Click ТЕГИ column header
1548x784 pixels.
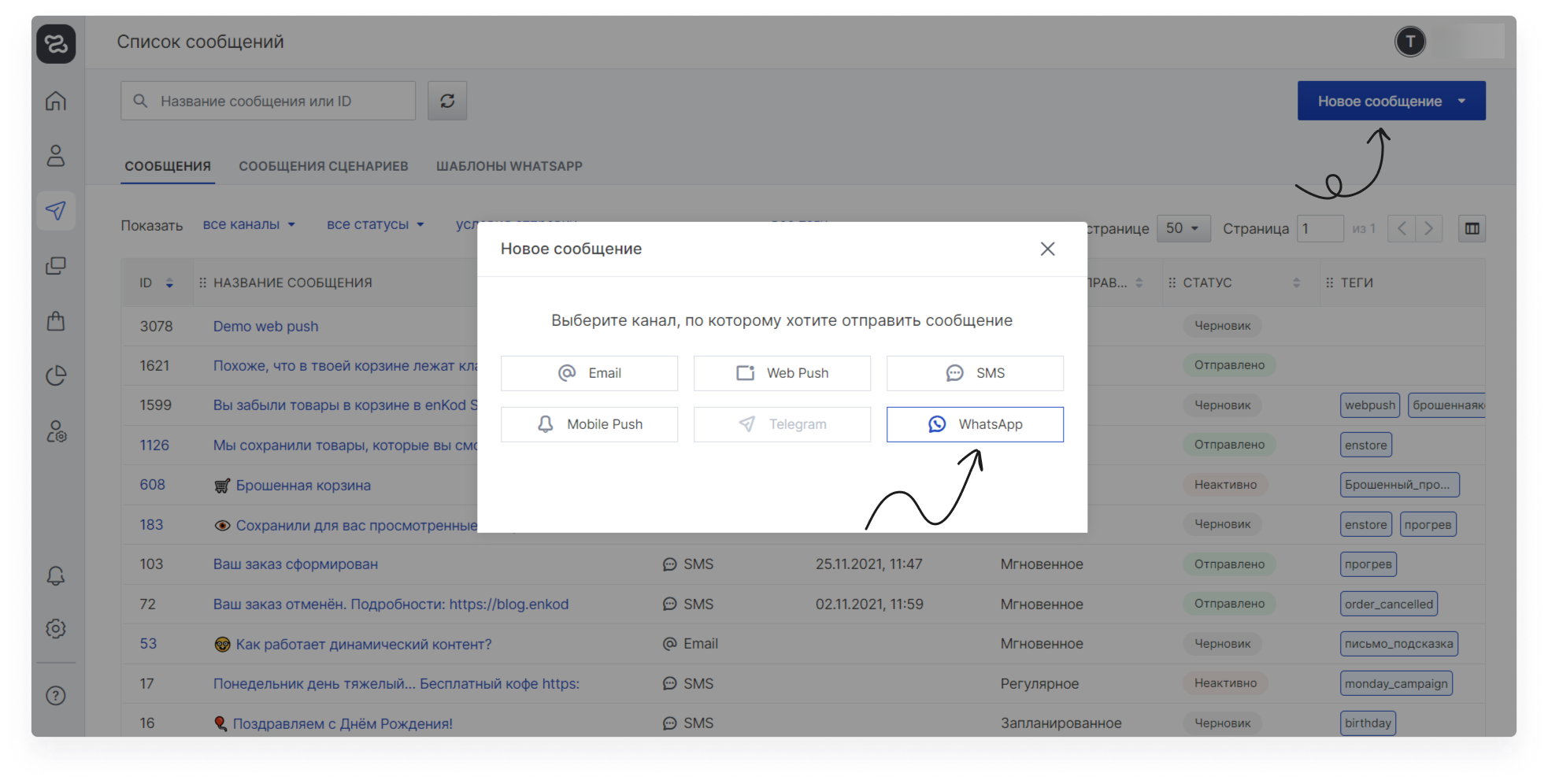1357,283
